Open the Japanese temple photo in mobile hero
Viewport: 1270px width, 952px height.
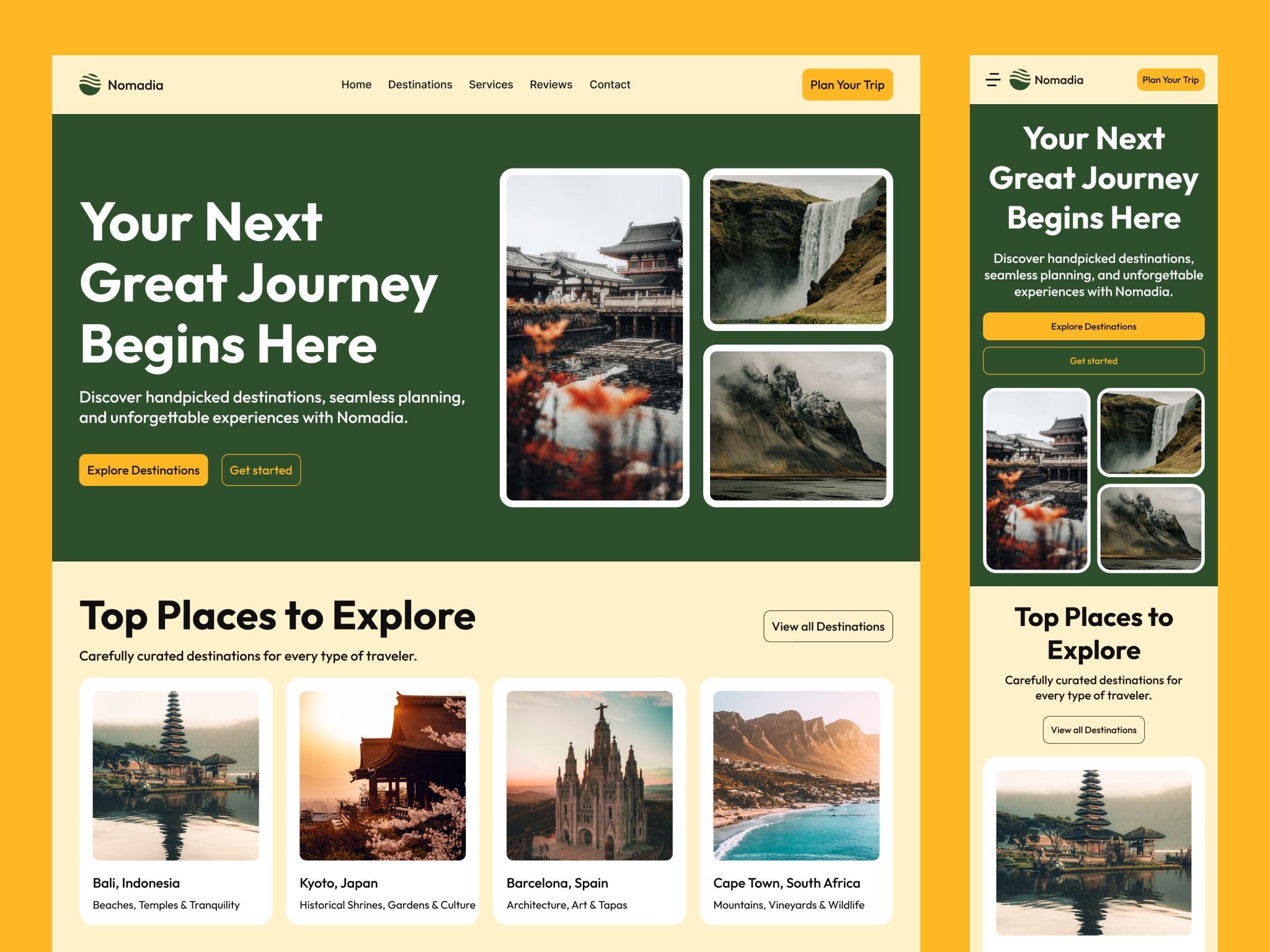[x=1037, y=480]
